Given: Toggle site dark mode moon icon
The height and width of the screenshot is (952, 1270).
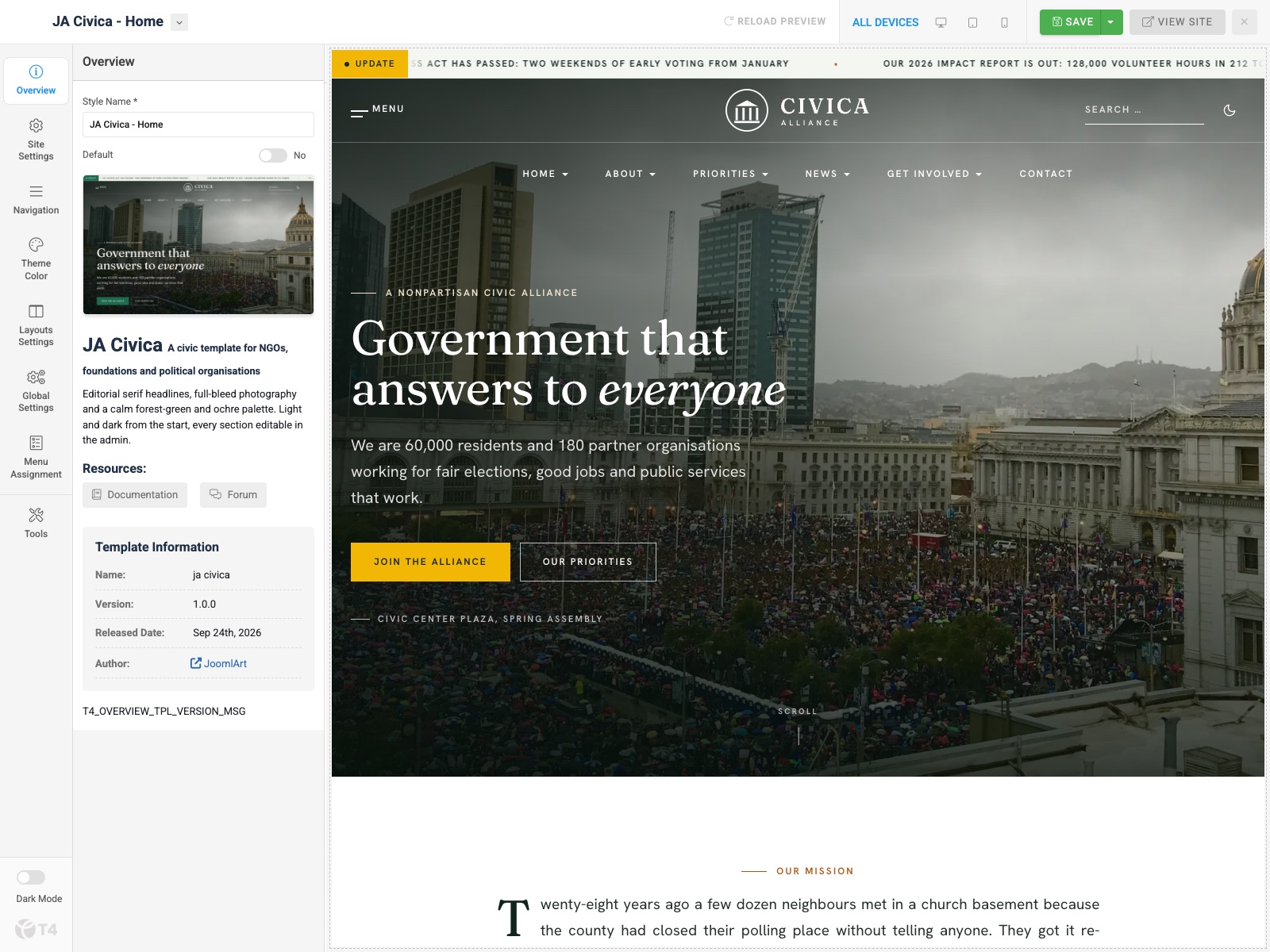Looking at the screenshot, I should (1230, 109).
